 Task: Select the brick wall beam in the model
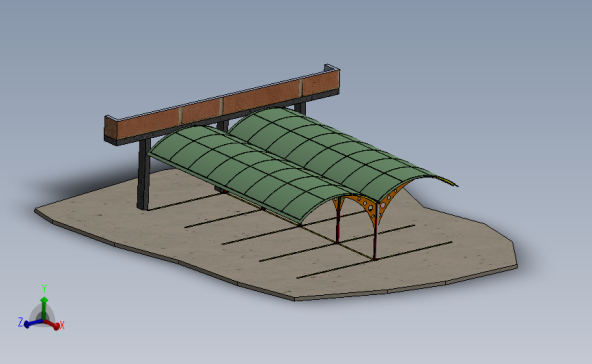click(x=222, y=104)
